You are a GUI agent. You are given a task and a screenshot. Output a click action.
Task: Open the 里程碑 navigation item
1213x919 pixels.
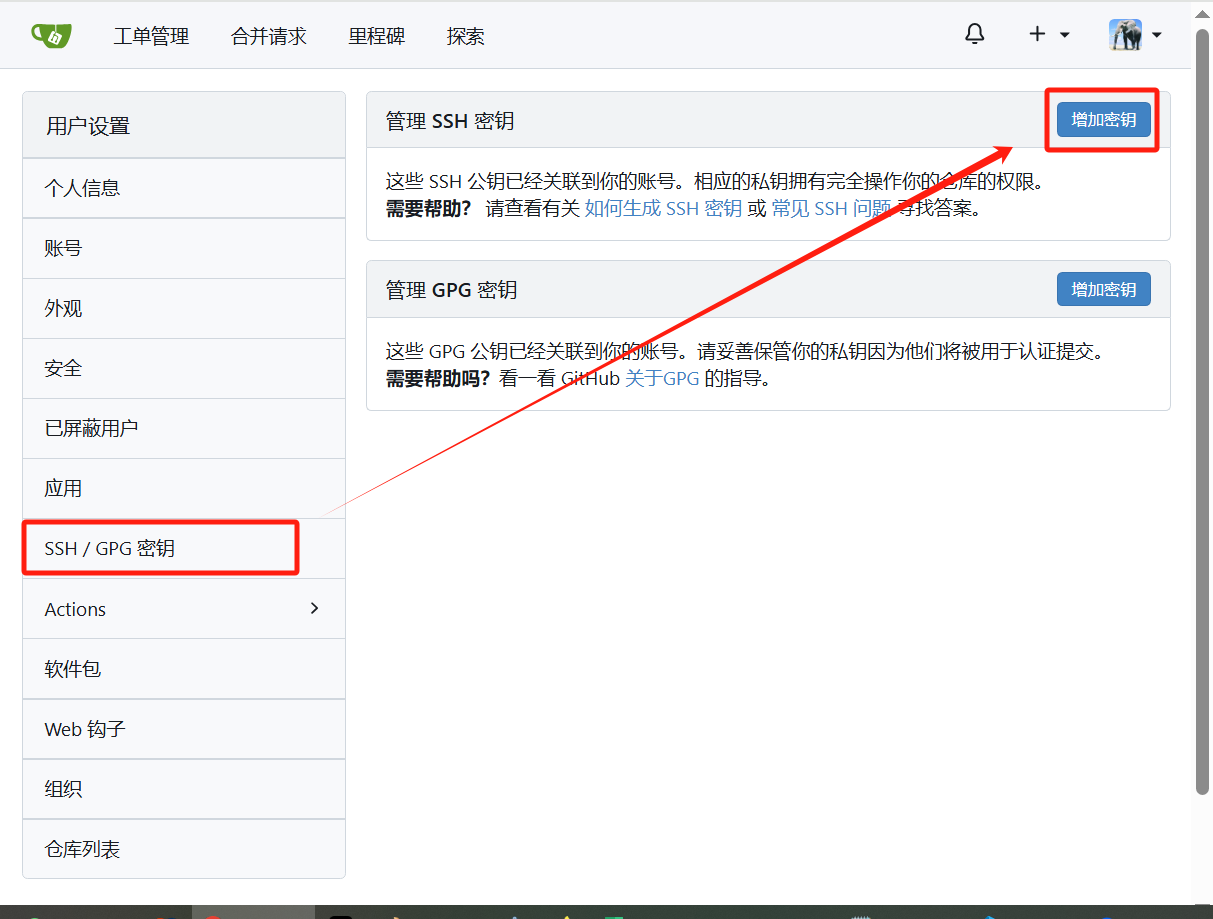[x=376, y=36]
